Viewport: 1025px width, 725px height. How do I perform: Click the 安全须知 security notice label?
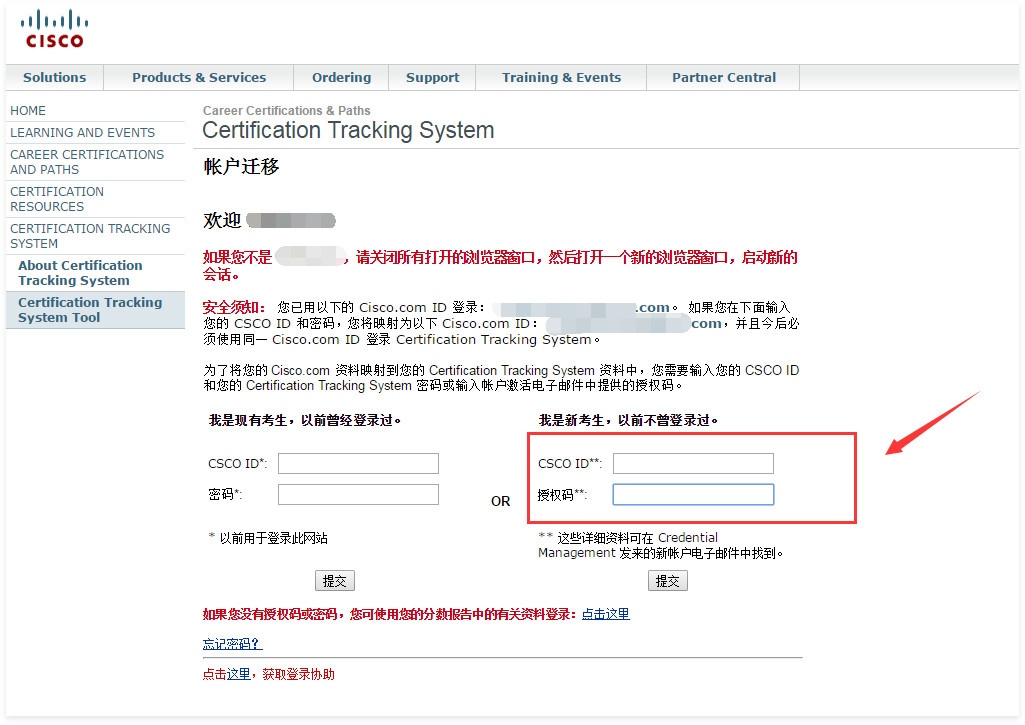tap(233, 307)
